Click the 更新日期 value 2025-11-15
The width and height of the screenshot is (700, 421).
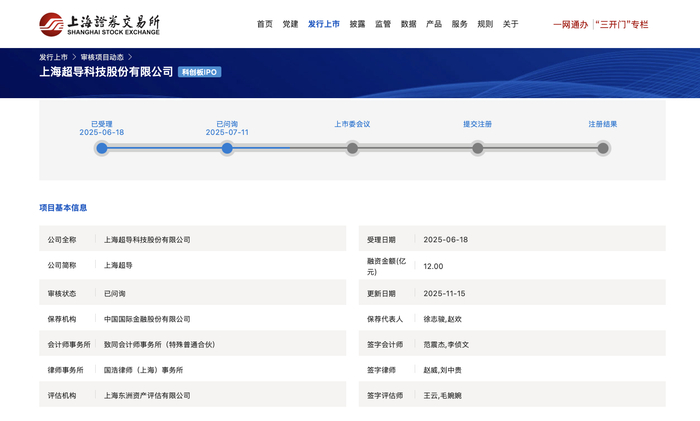[444, 293]
